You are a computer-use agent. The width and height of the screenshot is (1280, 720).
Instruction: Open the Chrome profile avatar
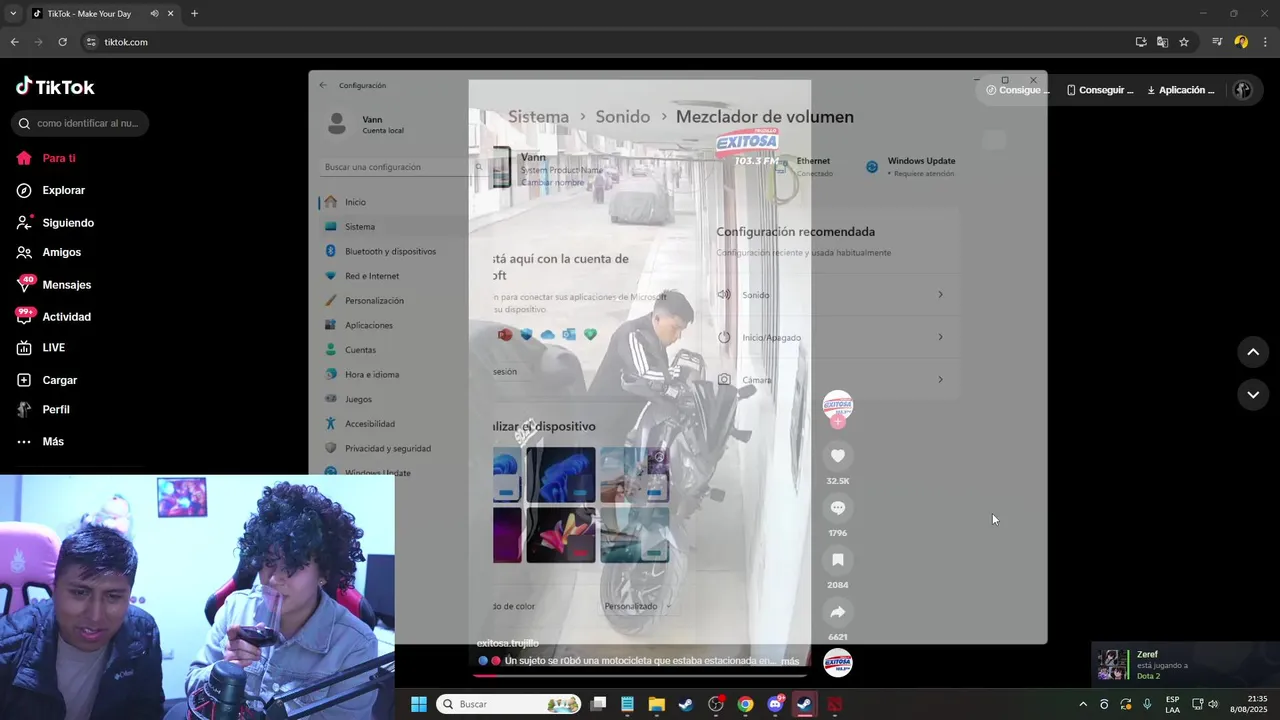coord(1241,42)
